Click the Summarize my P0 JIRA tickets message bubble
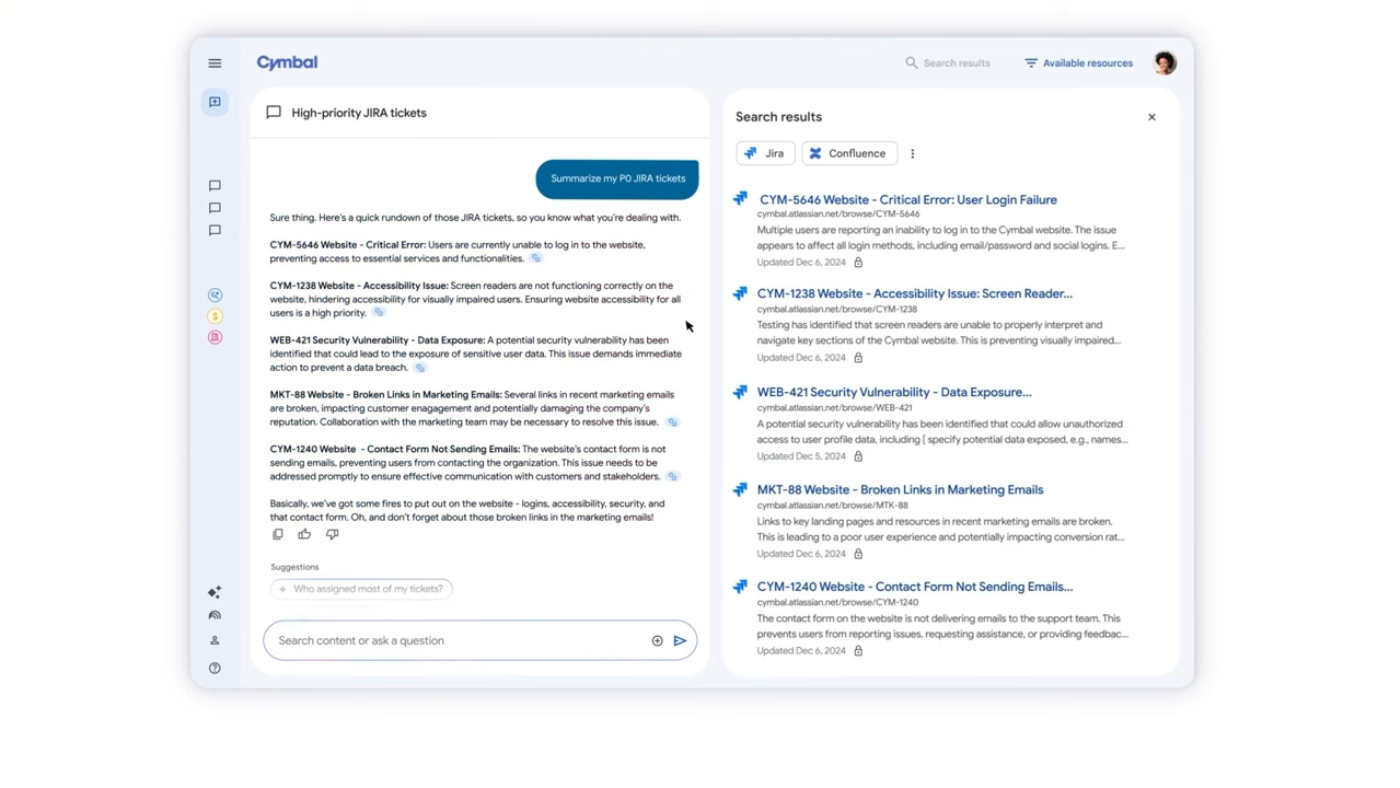Screen dimensions: 1400x788 click(x=618, y=179)
